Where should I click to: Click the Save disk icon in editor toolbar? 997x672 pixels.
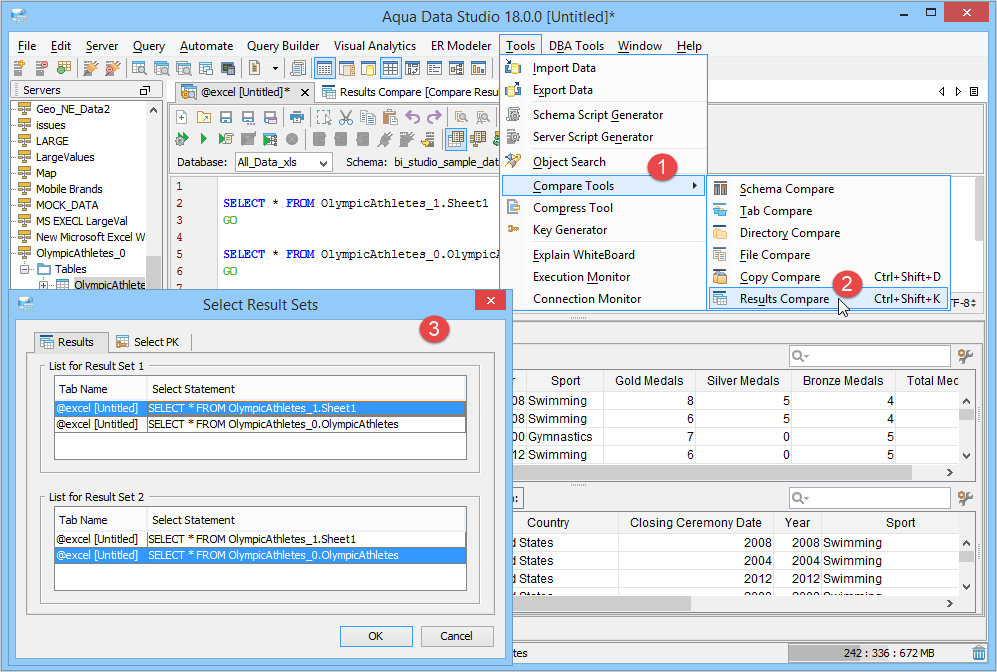[x=226, y=117]
